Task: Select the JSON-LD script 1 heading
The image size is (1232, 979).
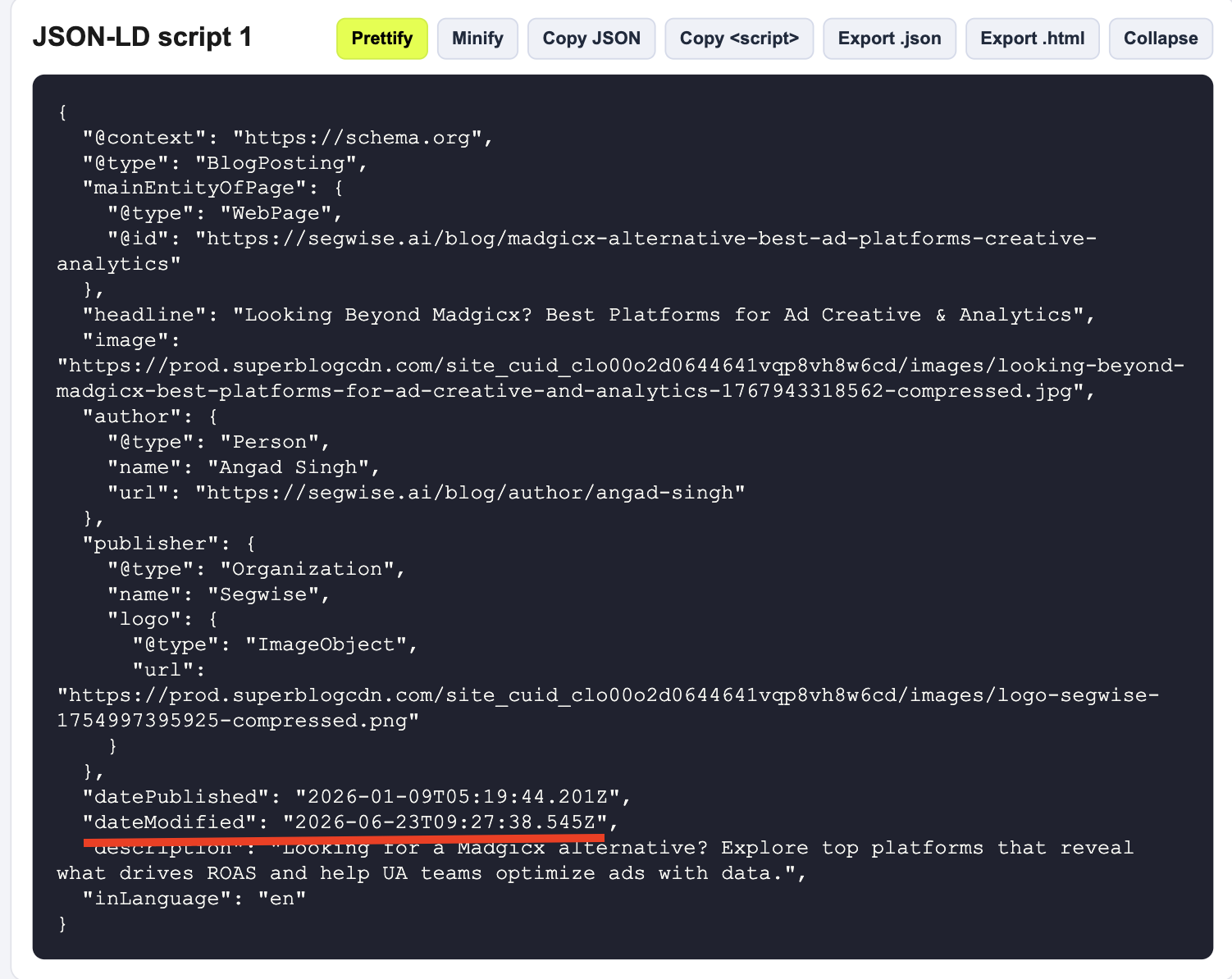Action: click(142, 38)
